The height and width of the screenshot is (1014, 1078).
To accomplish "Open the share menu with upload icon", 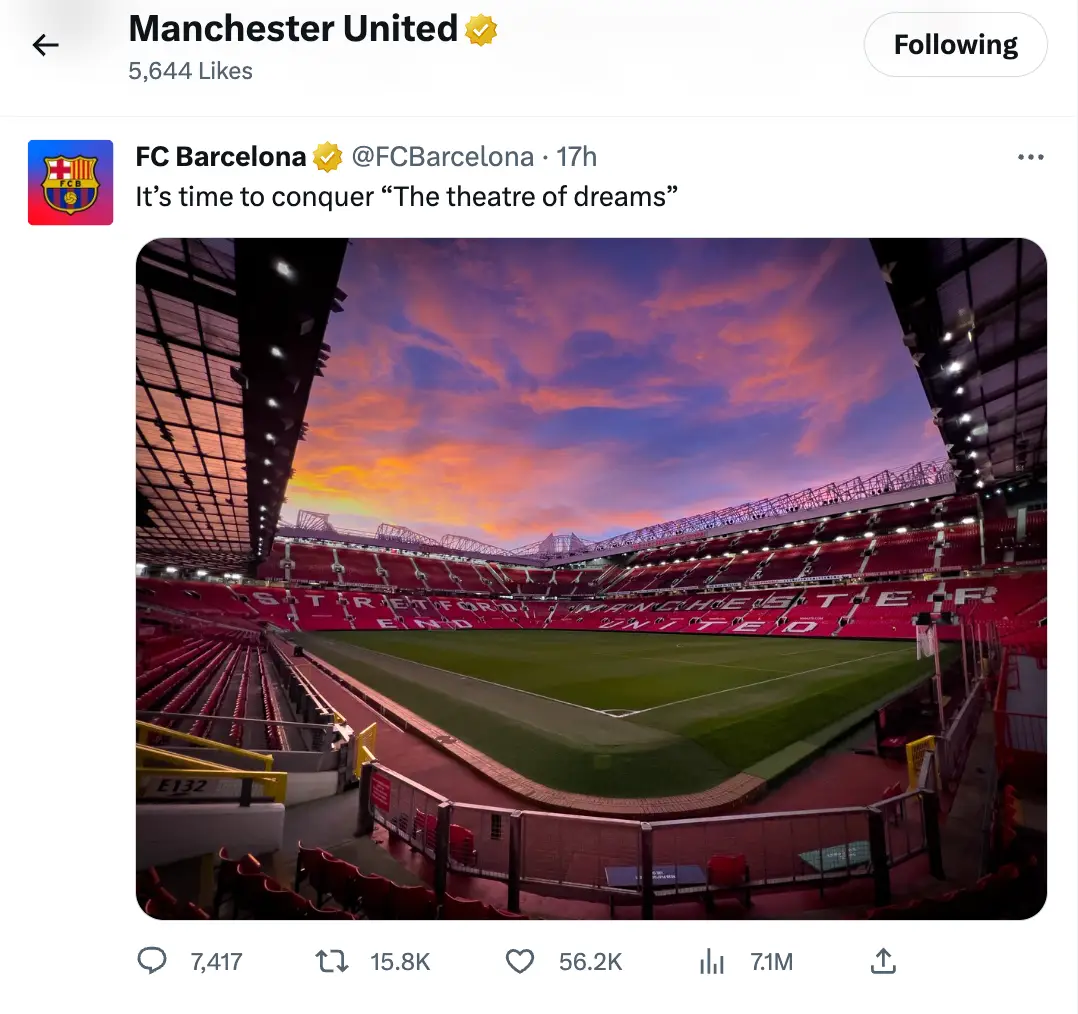I will 883,961.
